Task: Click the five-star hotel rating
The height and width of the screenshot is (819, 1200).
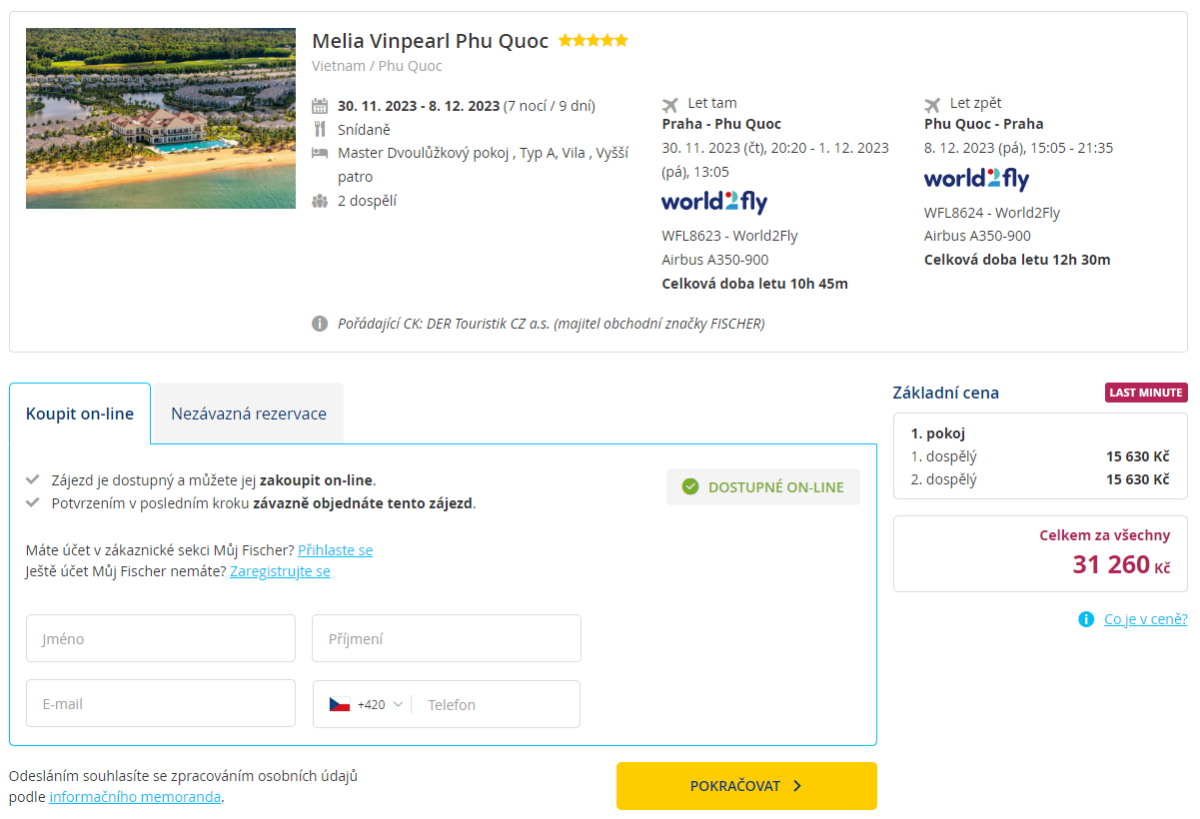Action: click(593, 41)
